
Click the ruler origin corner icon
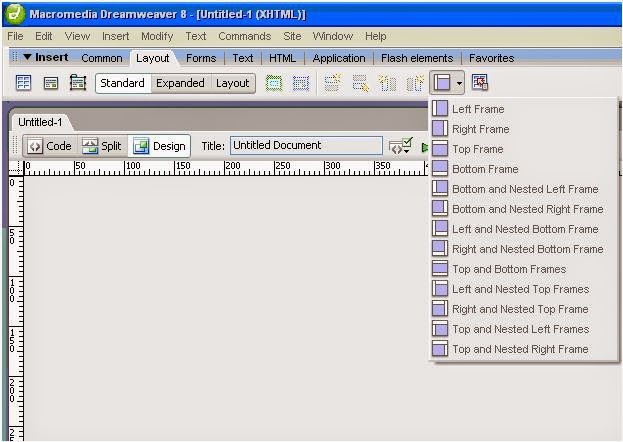[16, 168]
